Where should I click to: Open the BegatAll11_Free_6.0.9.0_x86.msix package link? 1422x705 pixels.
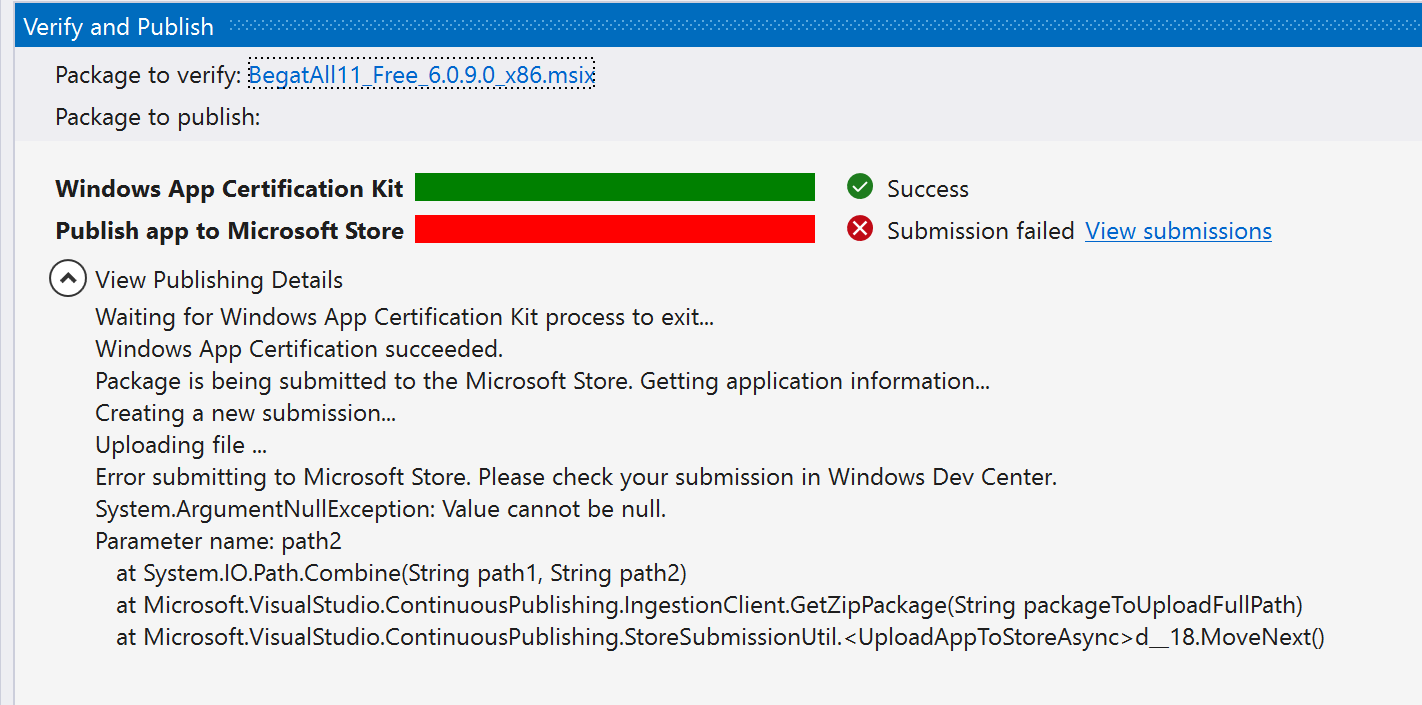(x=420, y=75)
